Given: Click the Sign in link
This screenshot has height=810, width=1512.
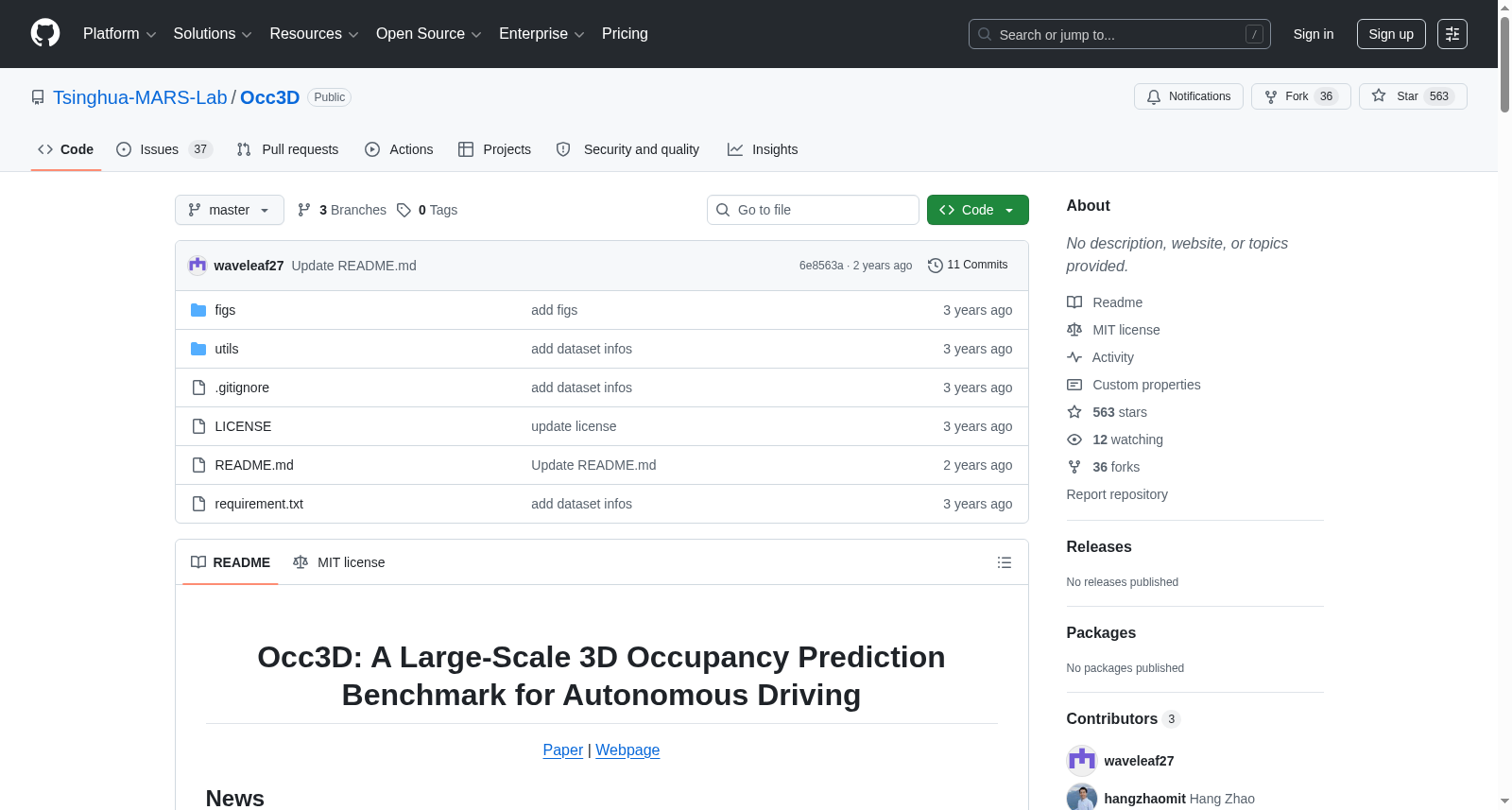Looking at the screenshot, I should tap(1314, 34).
